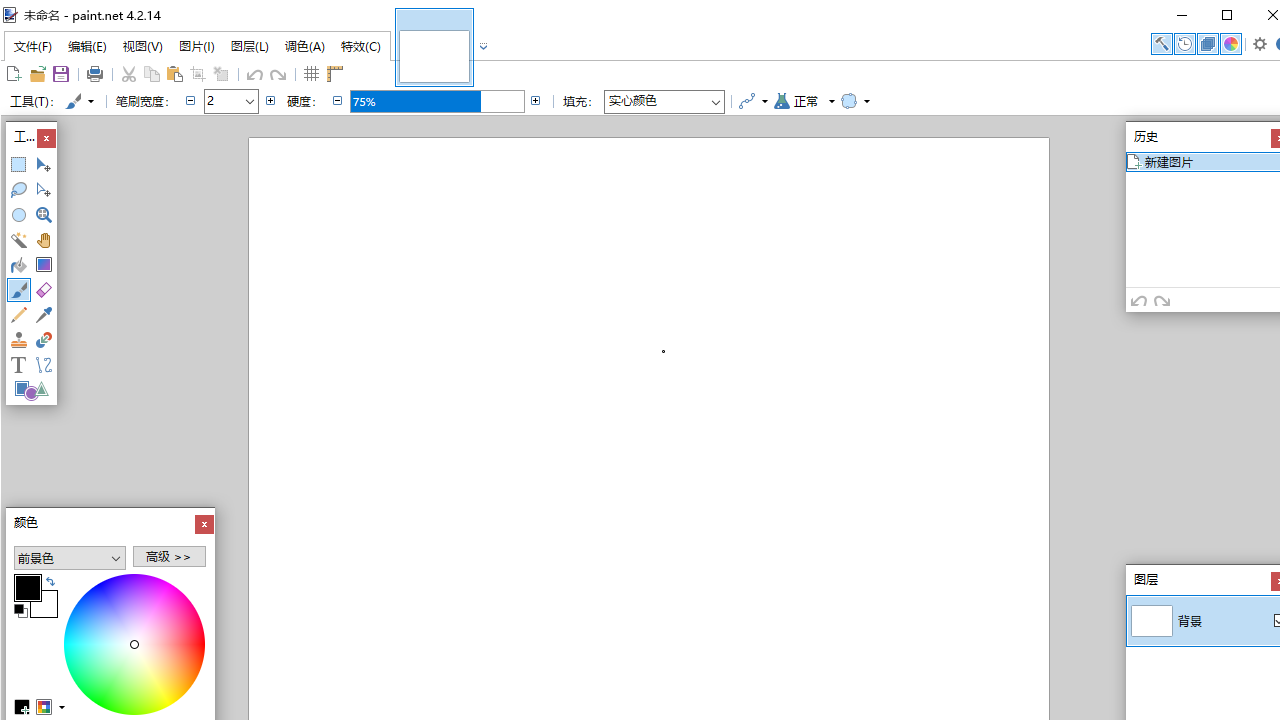
Task: Pick a color from the color wheel
Action: coord(134,644)
